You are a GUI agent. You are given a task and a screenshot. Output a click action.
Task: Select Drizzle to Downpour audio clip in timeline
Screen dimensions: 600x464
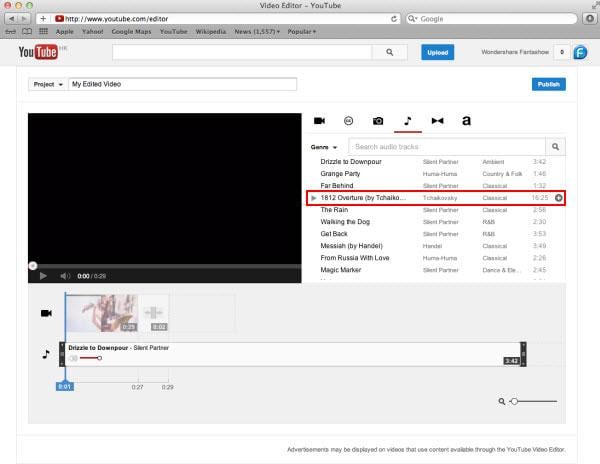293,354
